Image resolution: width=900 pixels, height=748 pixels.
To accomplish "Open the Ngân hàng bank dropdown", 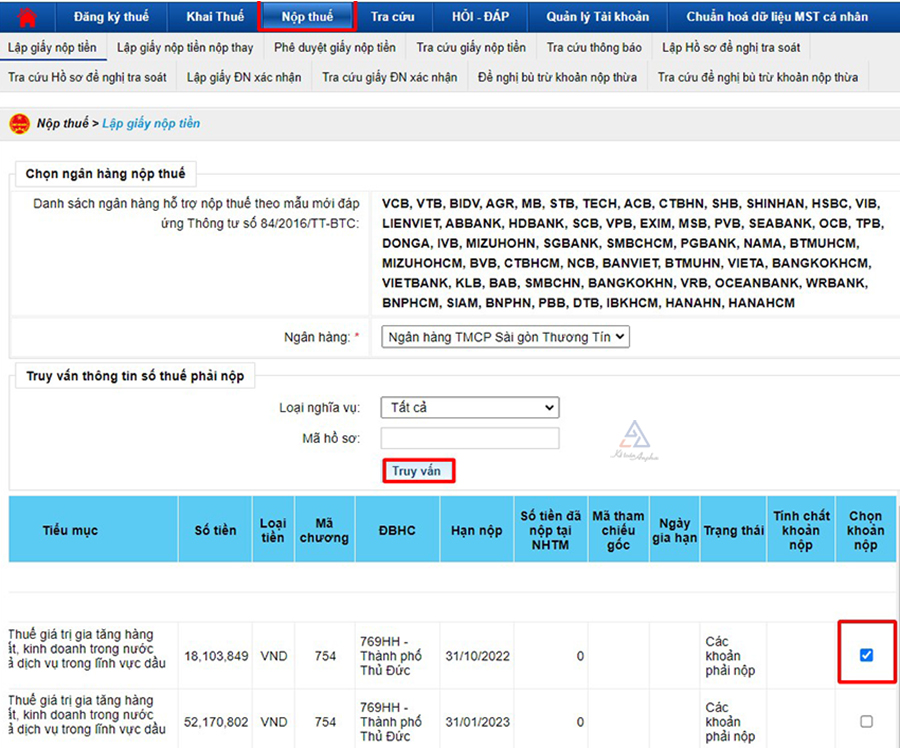I will [505, 337].
